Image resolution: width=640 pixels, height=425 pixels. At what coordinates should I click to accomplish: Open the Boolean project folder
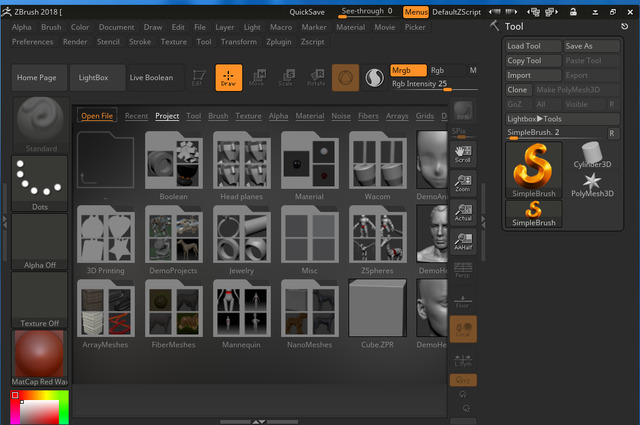(x=173, y=164)
